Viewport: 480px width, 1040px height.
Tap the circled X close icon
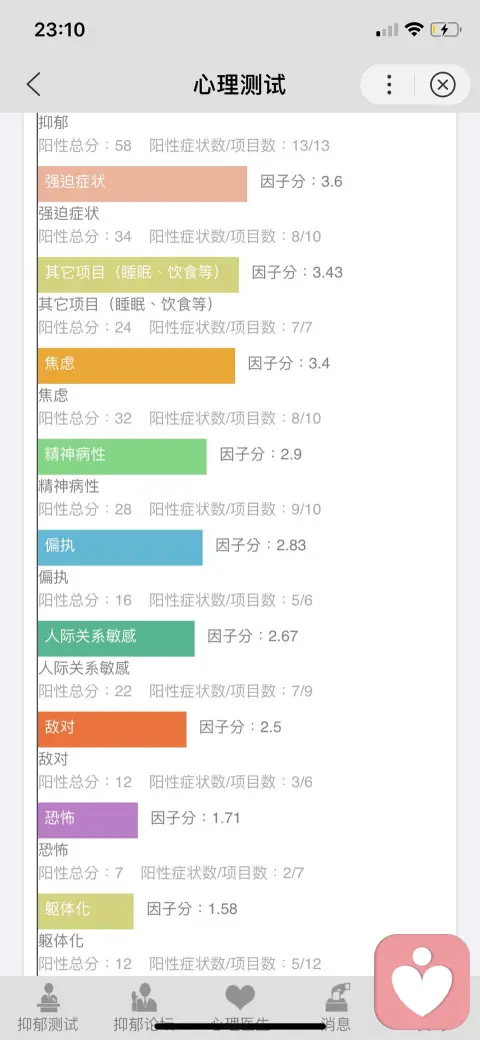tap(442, 85)
